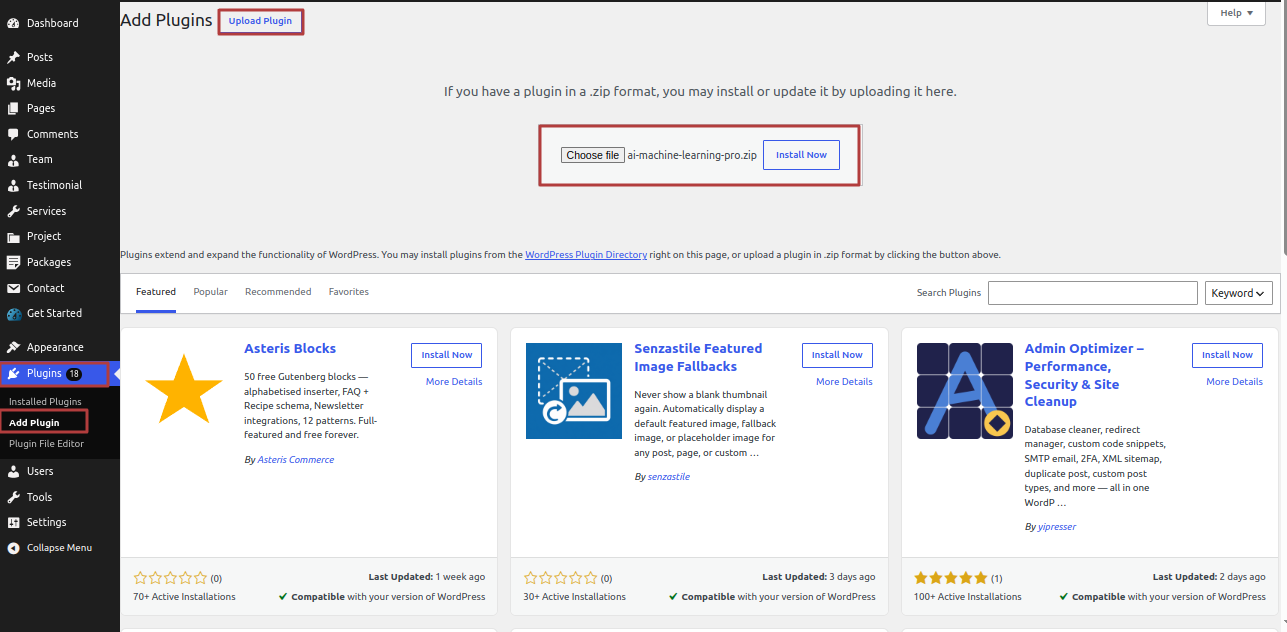
Task: Click the Get Started globe icon
Action: [13, 313]
